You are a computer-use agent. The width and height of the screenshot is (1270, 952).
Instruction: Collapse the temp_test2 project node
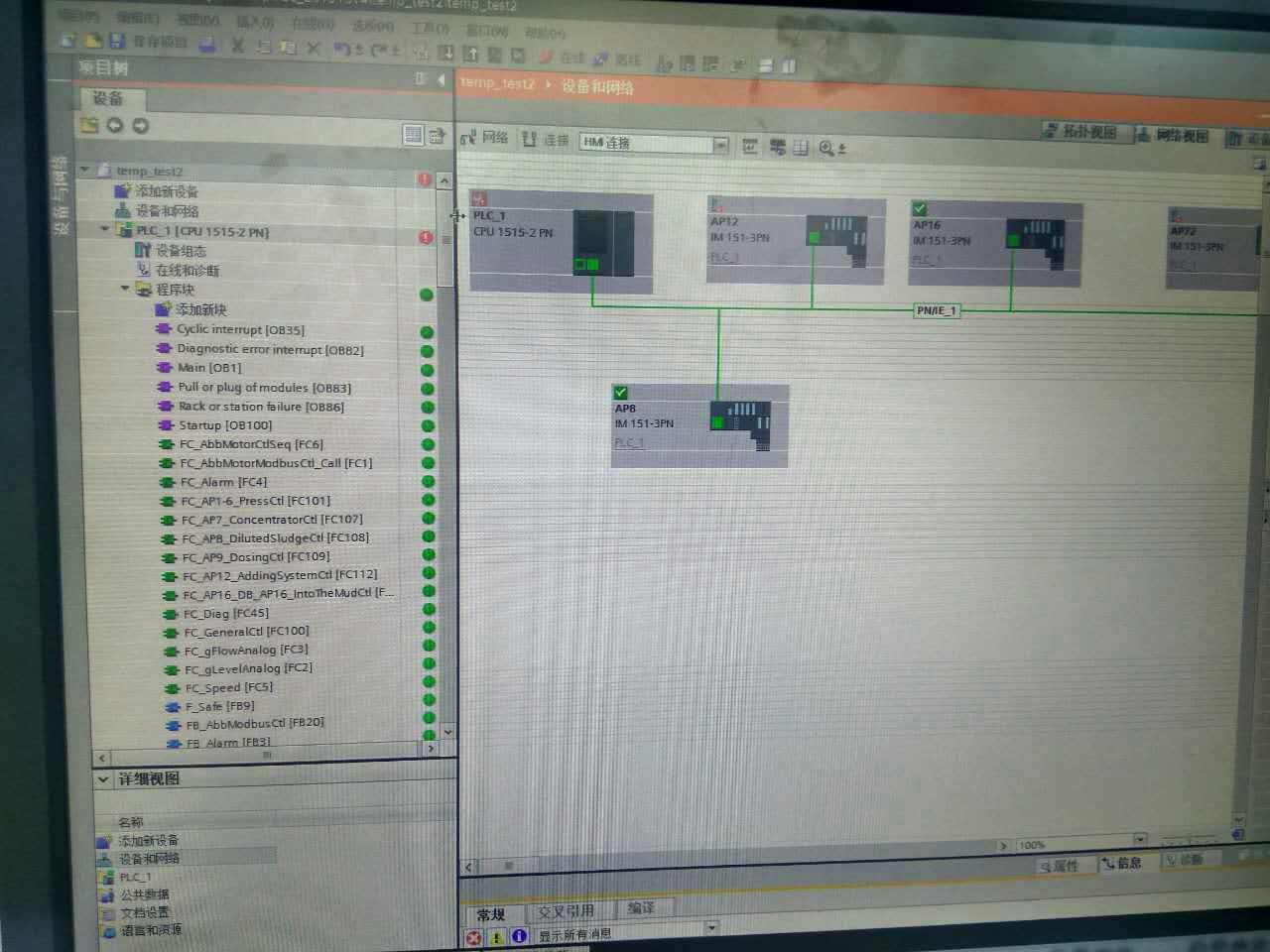pos(85,170)
